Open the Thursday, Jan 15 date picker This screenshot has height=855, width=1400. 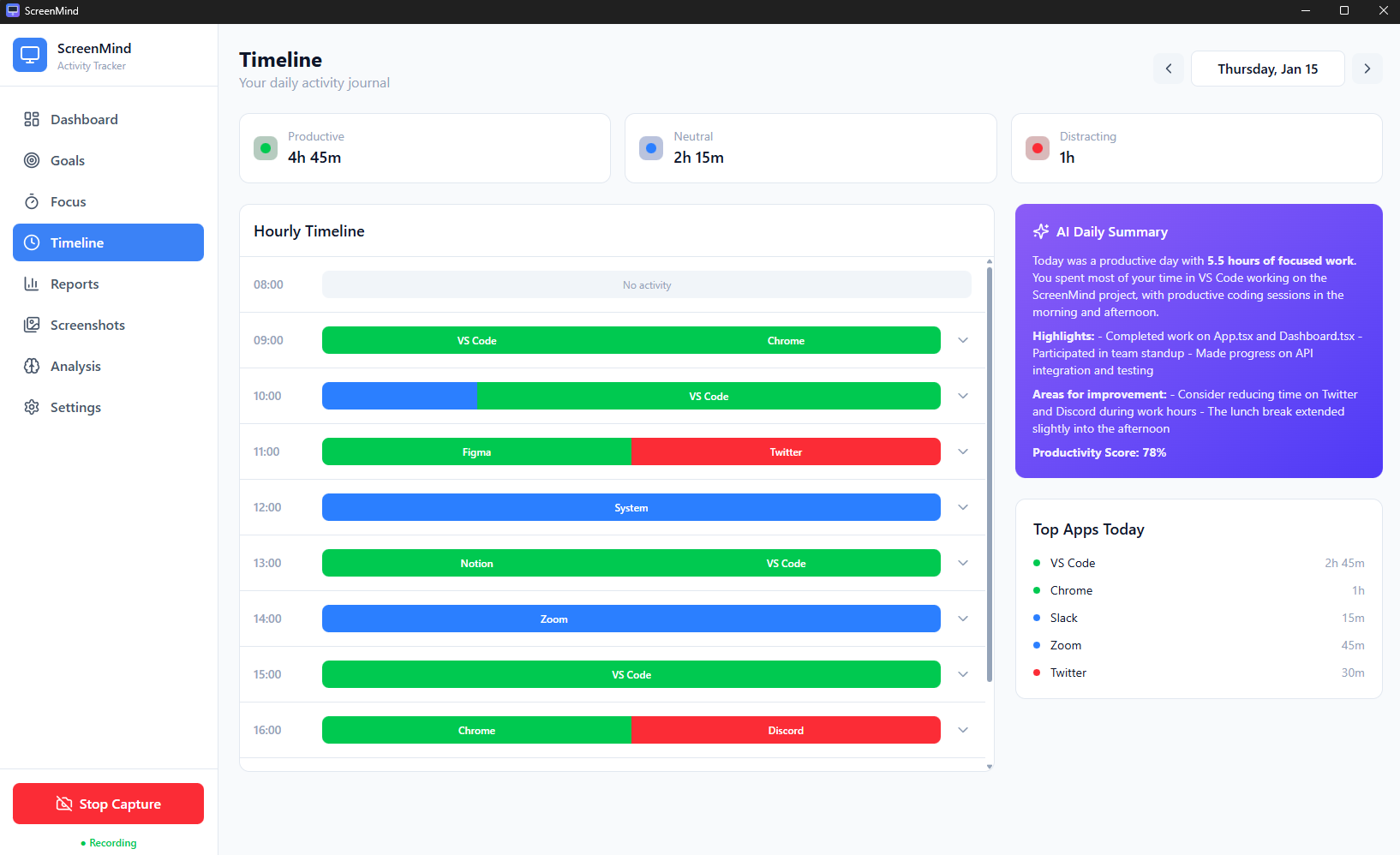tap(1267, 69)
